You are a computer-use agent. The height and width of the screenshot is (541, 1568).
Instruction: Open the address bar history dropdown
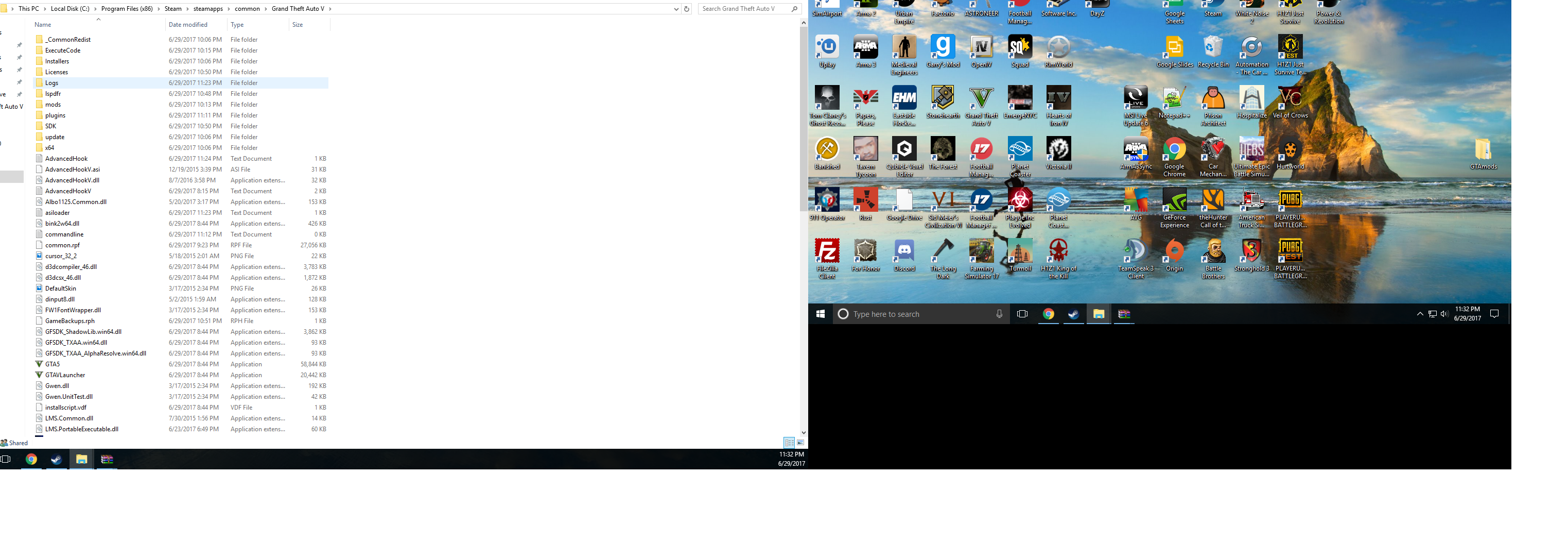click(x=676, y=9)
